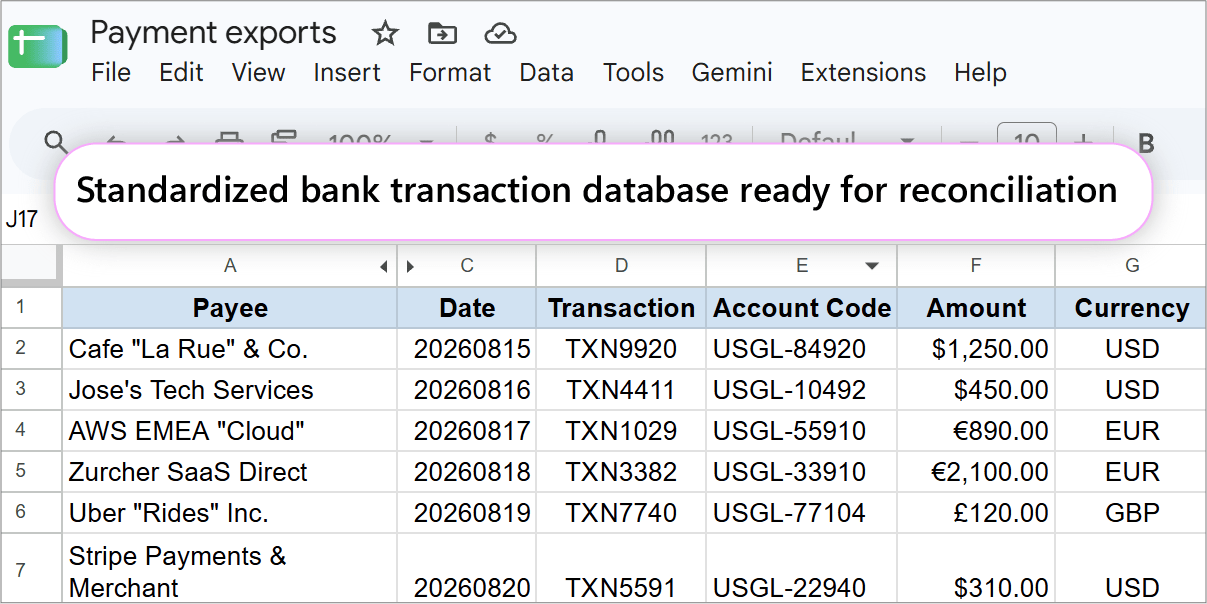This screenshot has width=1207, height=604.
Task: Open the Insert menu
Action: point(347,73)
